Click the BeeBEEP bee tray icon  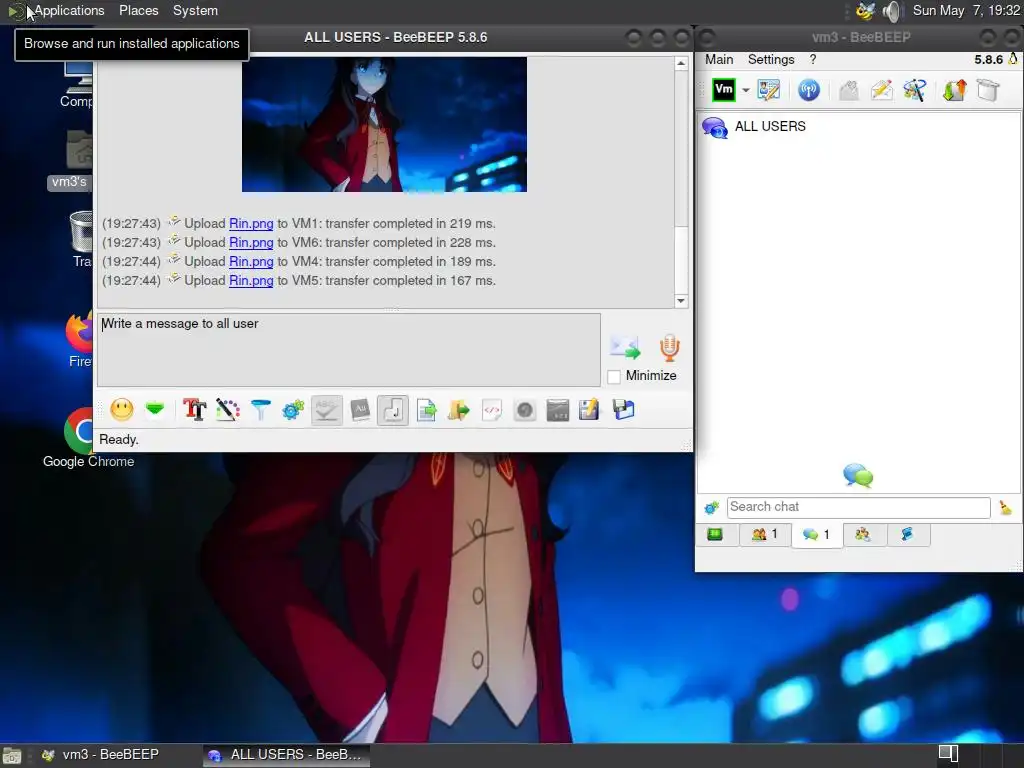point(865,11)
